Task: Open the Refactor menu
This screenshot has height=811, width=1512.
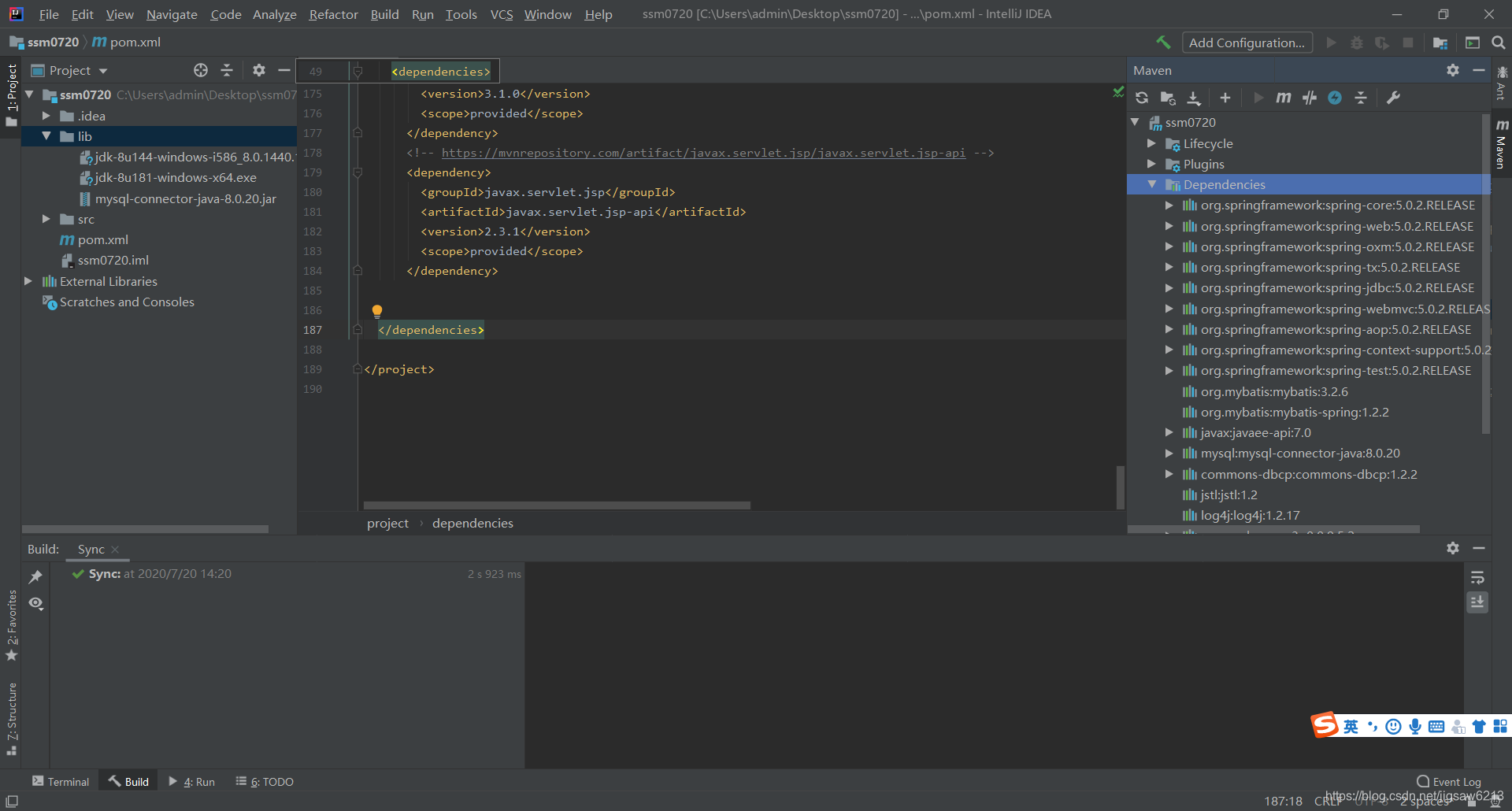Action: [333, 14]
